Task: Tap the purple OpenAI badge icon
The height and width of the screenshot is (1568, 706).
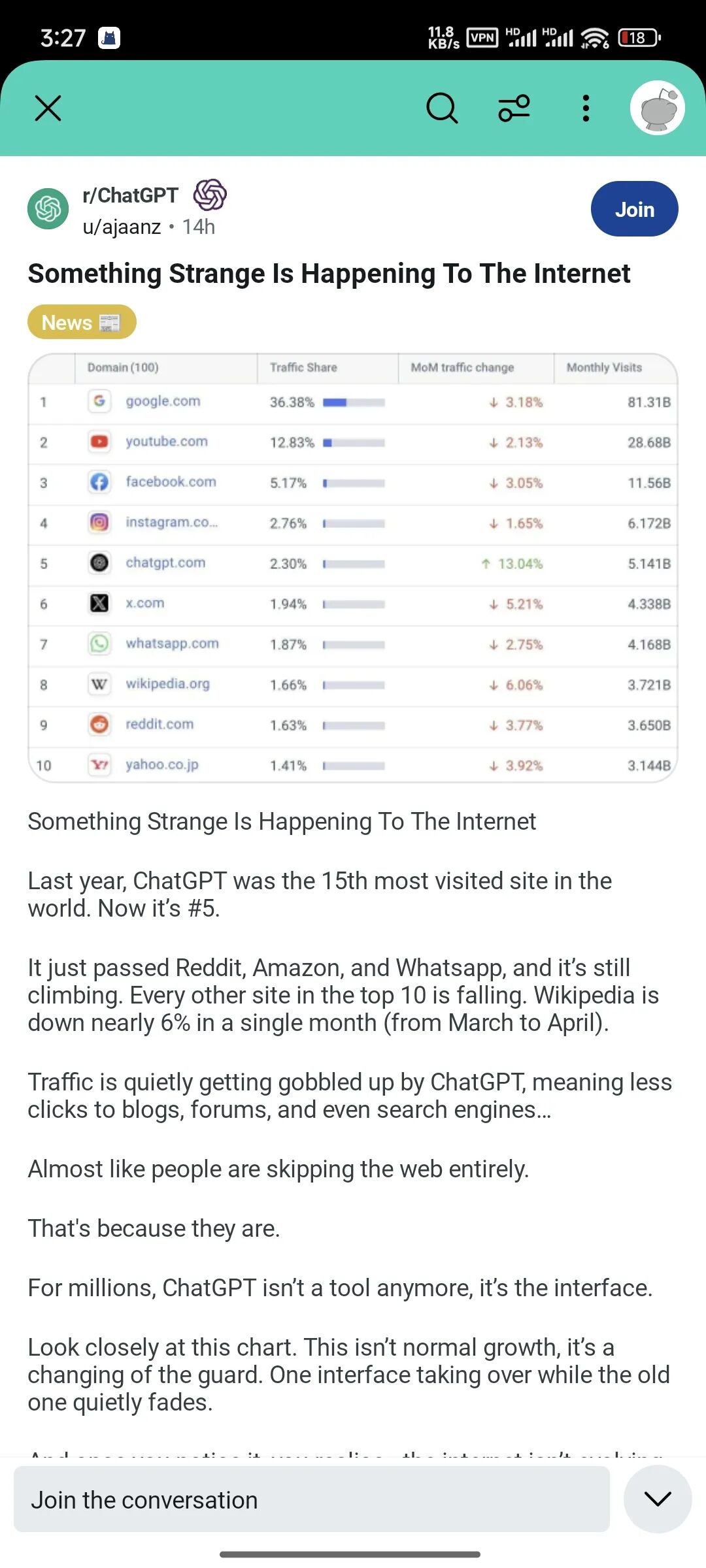Action: (x=210, y=195)
